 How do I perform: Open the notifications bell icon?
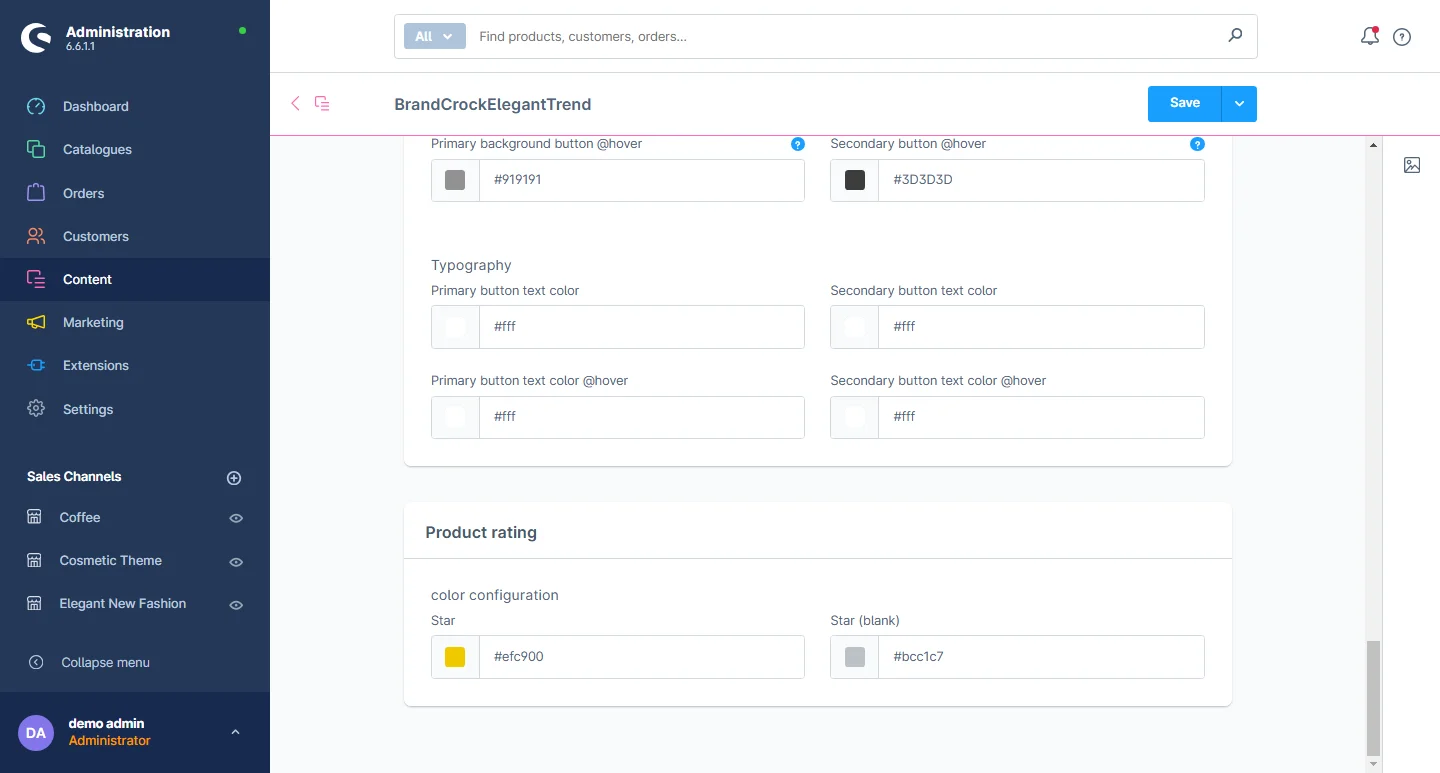click(x=1369, y=37)
